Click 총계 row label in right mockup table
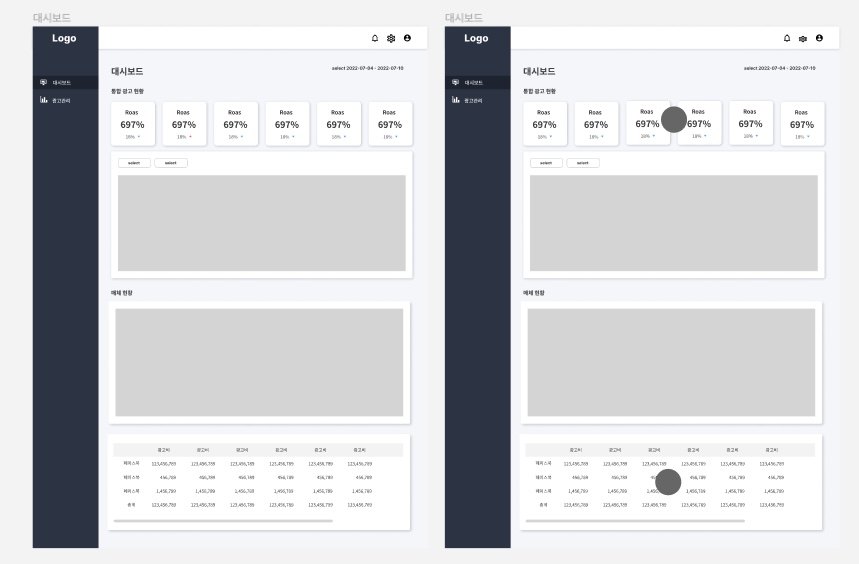859x564 pixels. pyautogui.click(x=543, y=505)
